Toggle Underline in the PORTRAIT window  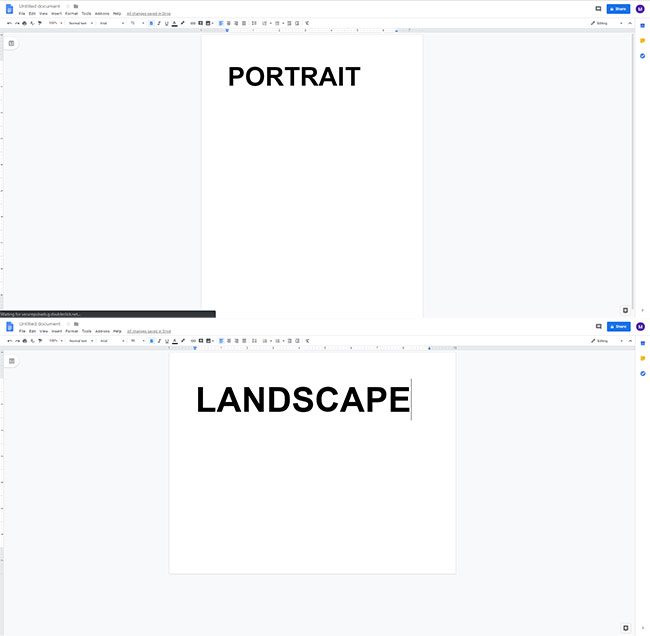(167, 23)
